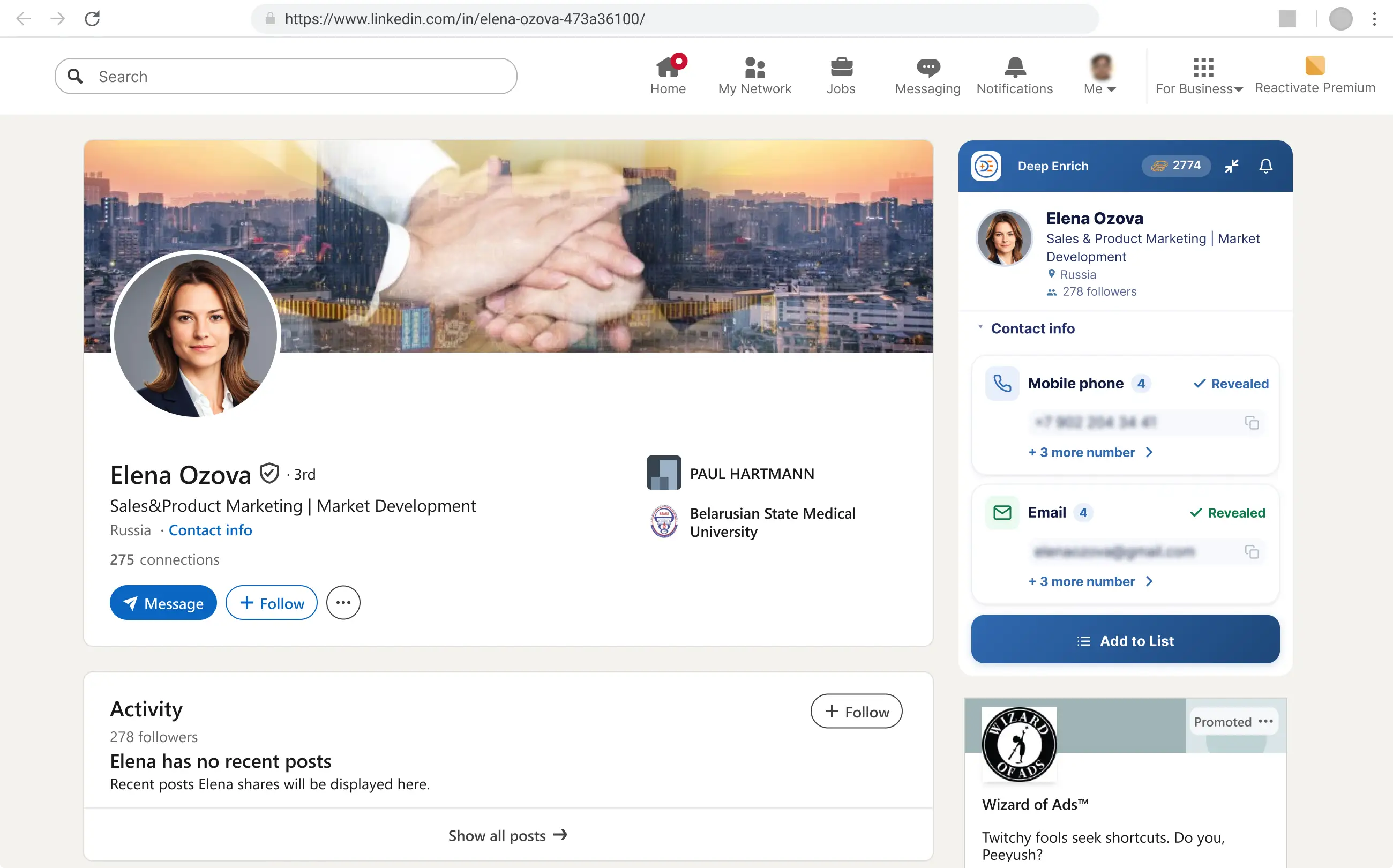
Task: Open Contact info link under headline
Action: point(210,530)
